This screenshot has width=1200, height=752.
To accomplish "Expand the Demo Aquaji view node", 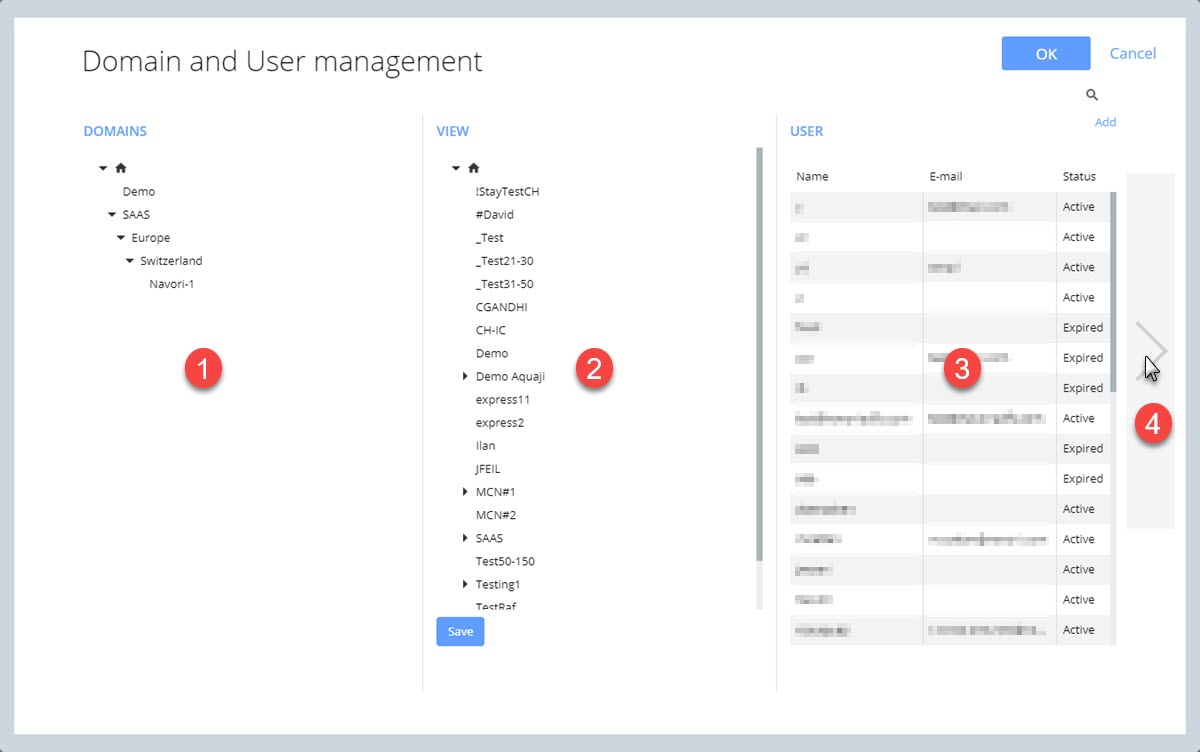I will click(465, 377).
